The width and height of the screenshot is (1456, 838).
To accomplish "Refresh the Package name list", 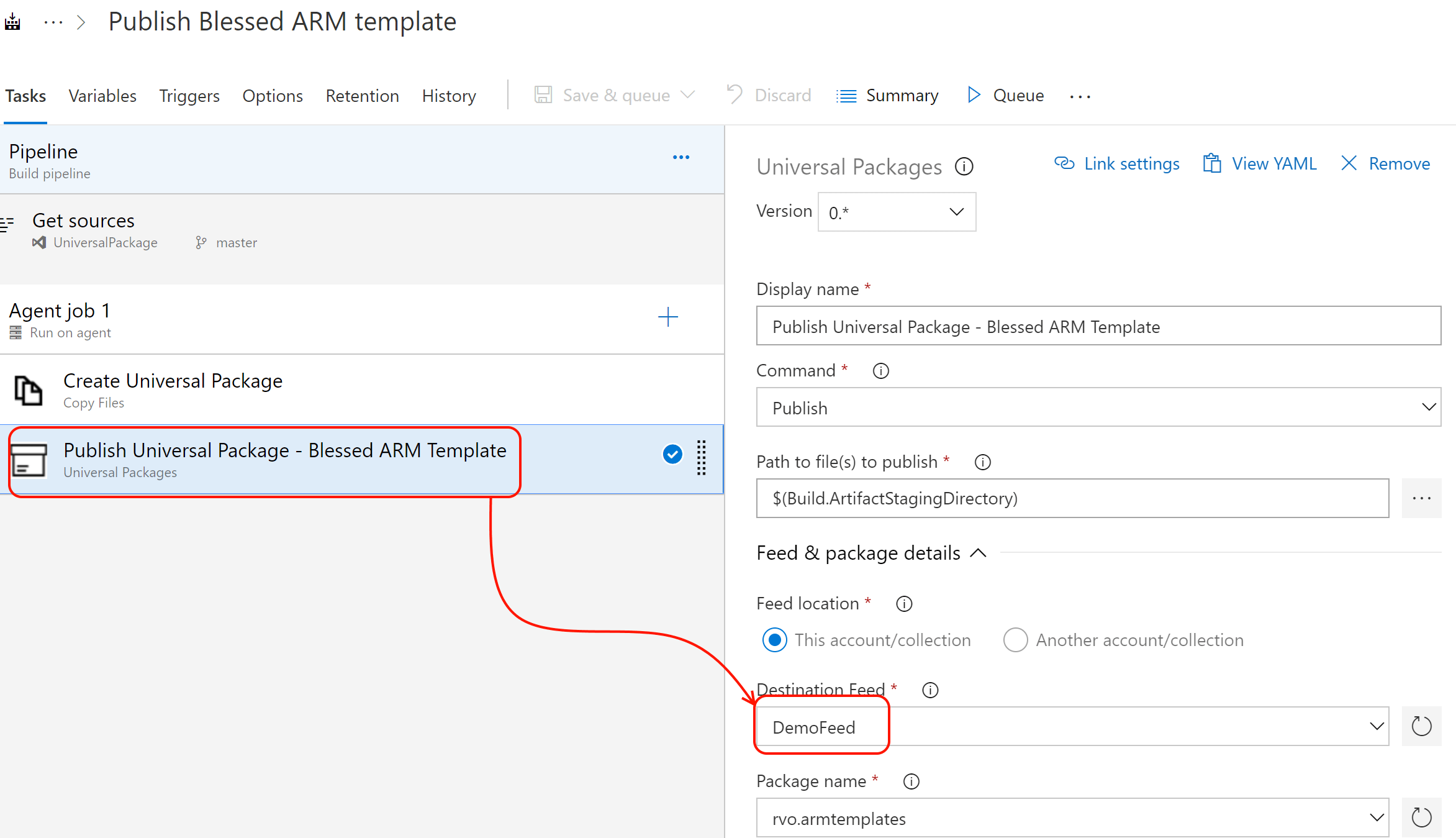I will click(1421, 818).
